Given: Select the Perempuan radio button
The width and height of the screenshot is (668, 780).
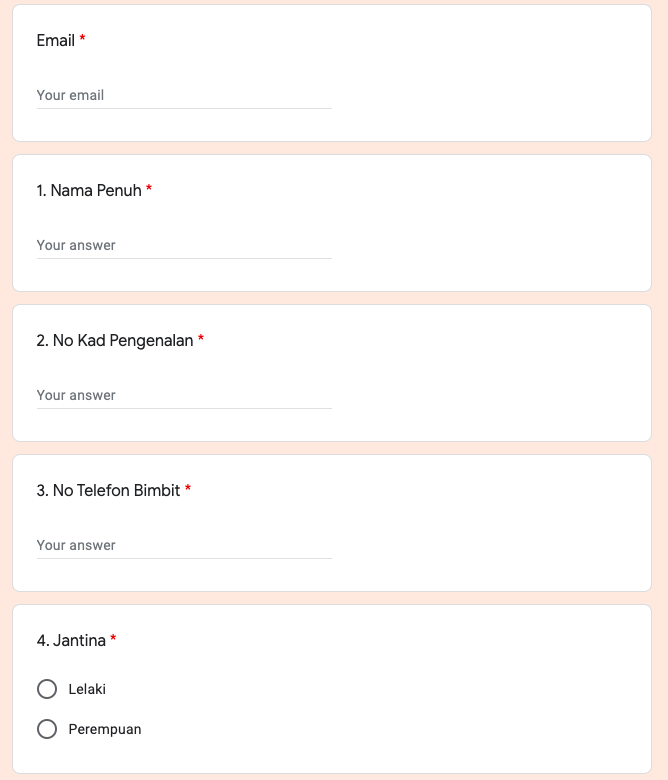Looking at the screenshot, I should pos(47,729).
